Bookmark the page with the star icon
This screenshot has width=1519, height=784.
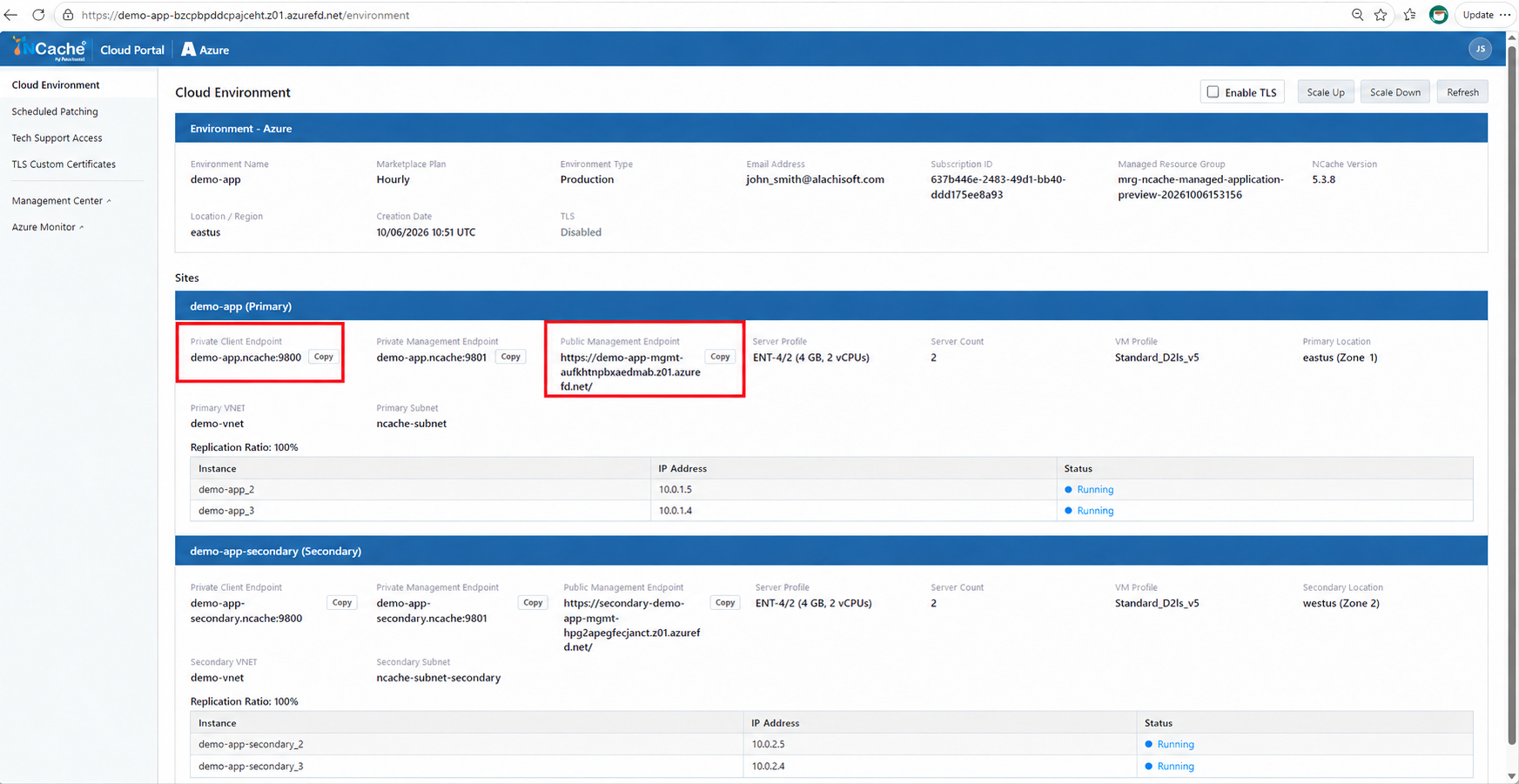pyautogui.click(x=1381, y=15)
